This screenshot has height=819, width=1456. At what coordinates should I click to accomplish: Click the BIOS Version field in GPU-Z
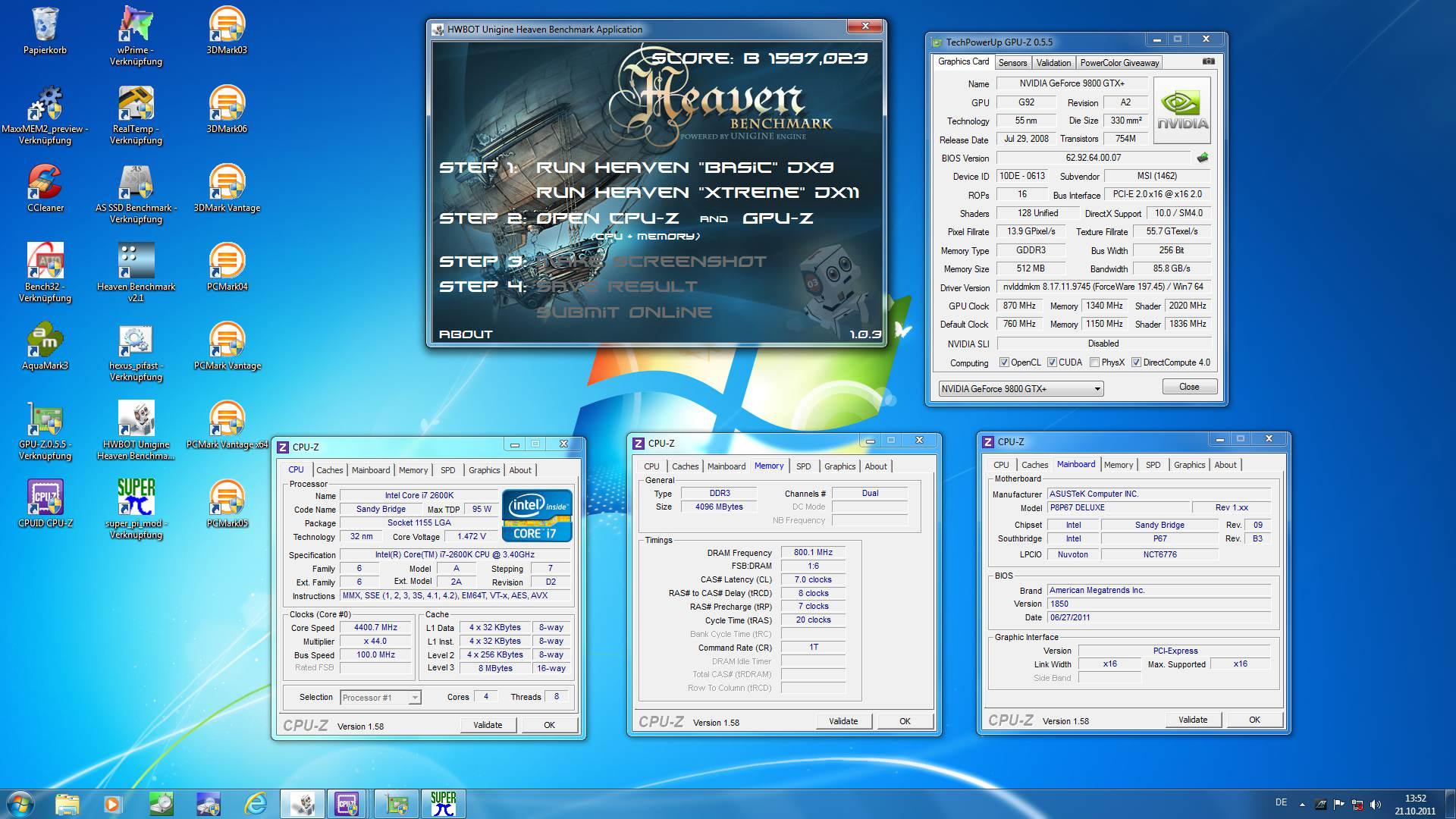1093,158
